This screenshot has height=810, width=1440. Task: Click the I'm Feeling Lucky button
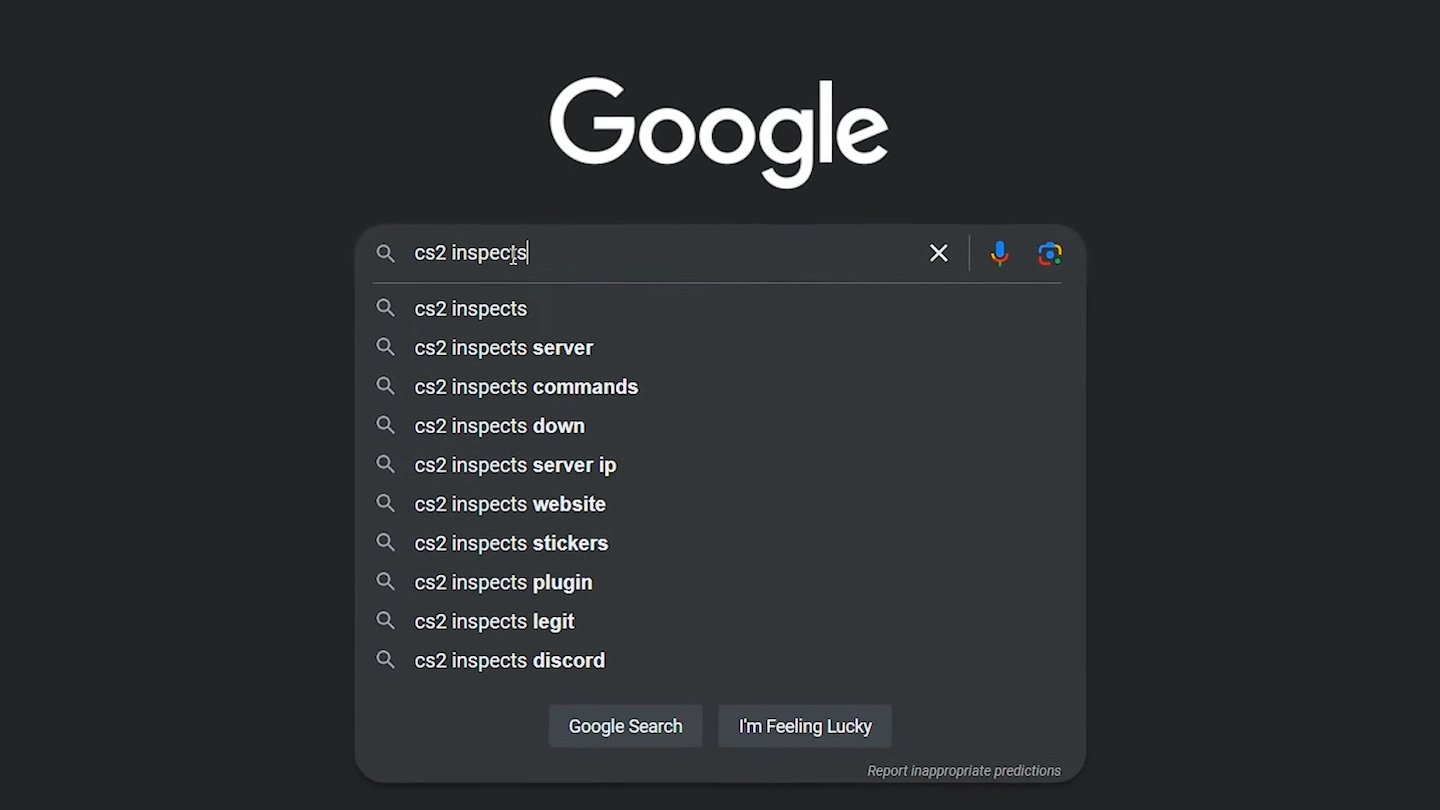click(x=805, y=726)
